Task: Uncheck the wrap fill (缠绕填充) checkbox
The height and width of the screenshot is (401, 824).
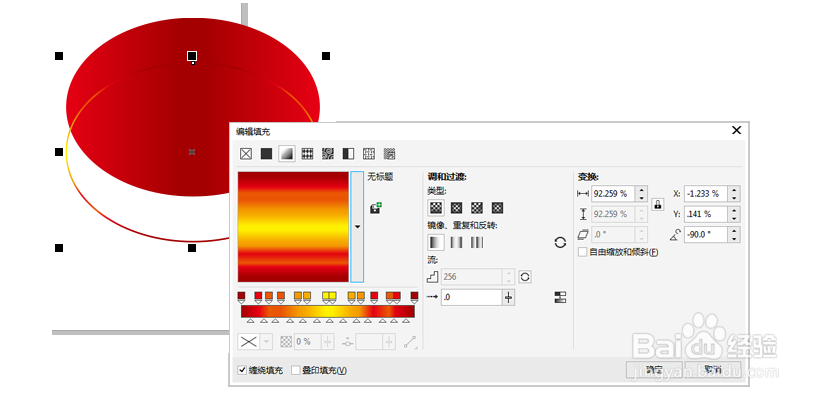Action: click(x=242, y=371)
